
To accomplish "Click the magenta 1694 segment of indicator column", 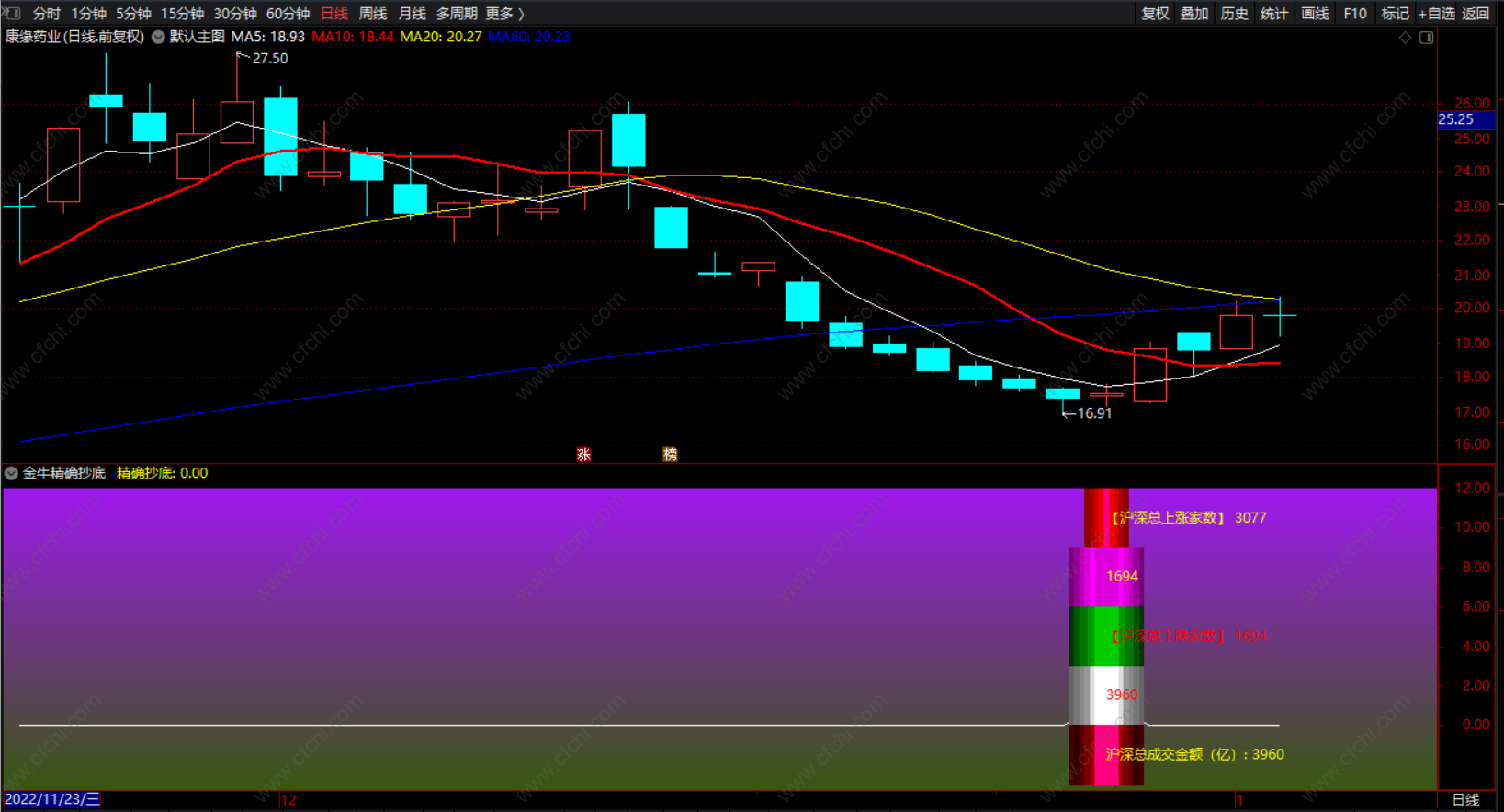I will tap(1106, 577).
